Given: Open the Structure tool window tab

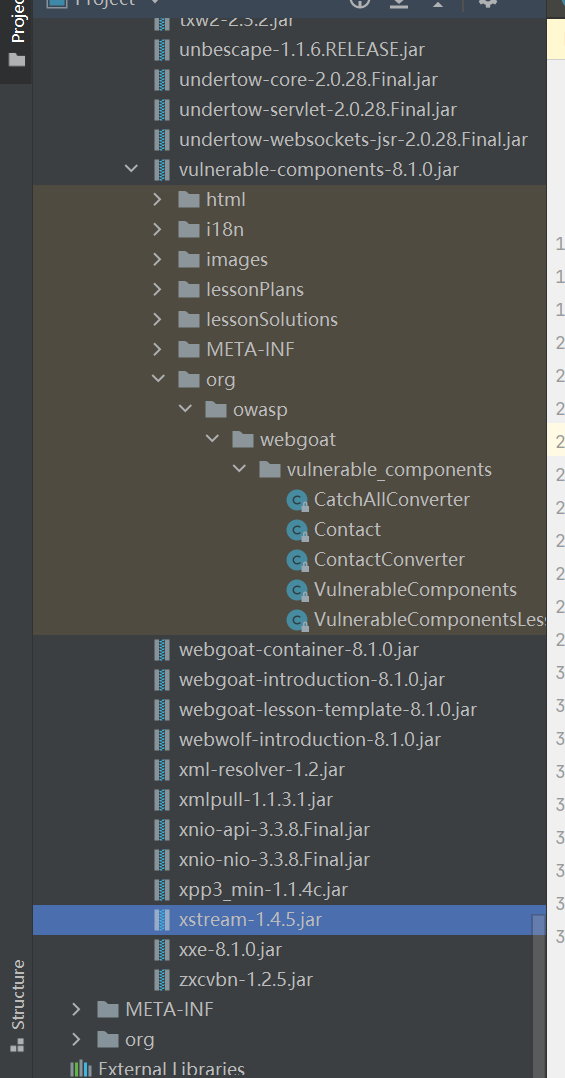Looking at the screenshot, I should [16, 1005].
